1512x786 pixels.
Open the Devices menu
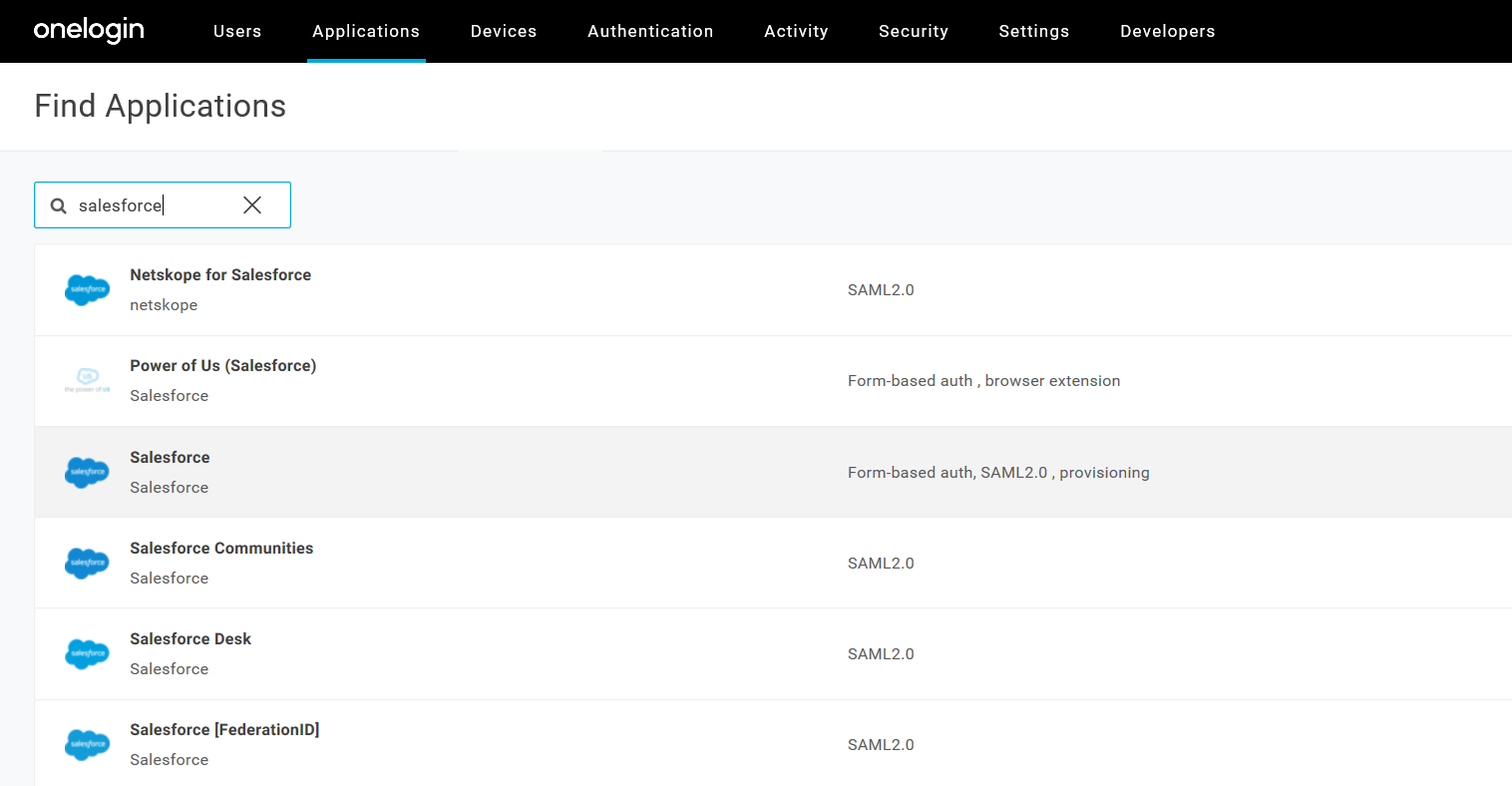tap(504, 31)
